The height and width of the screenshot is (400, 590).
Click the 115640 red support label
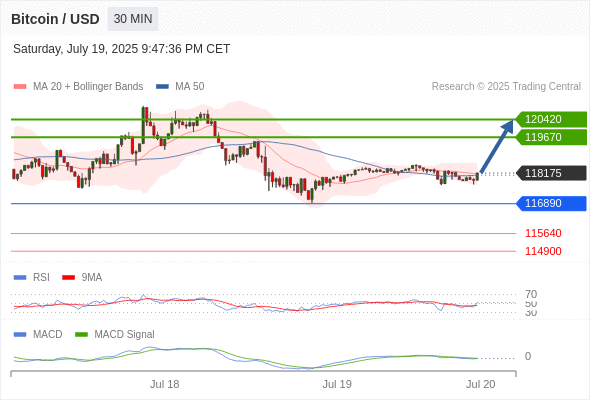pyautogui.click(x=543, y=233)
